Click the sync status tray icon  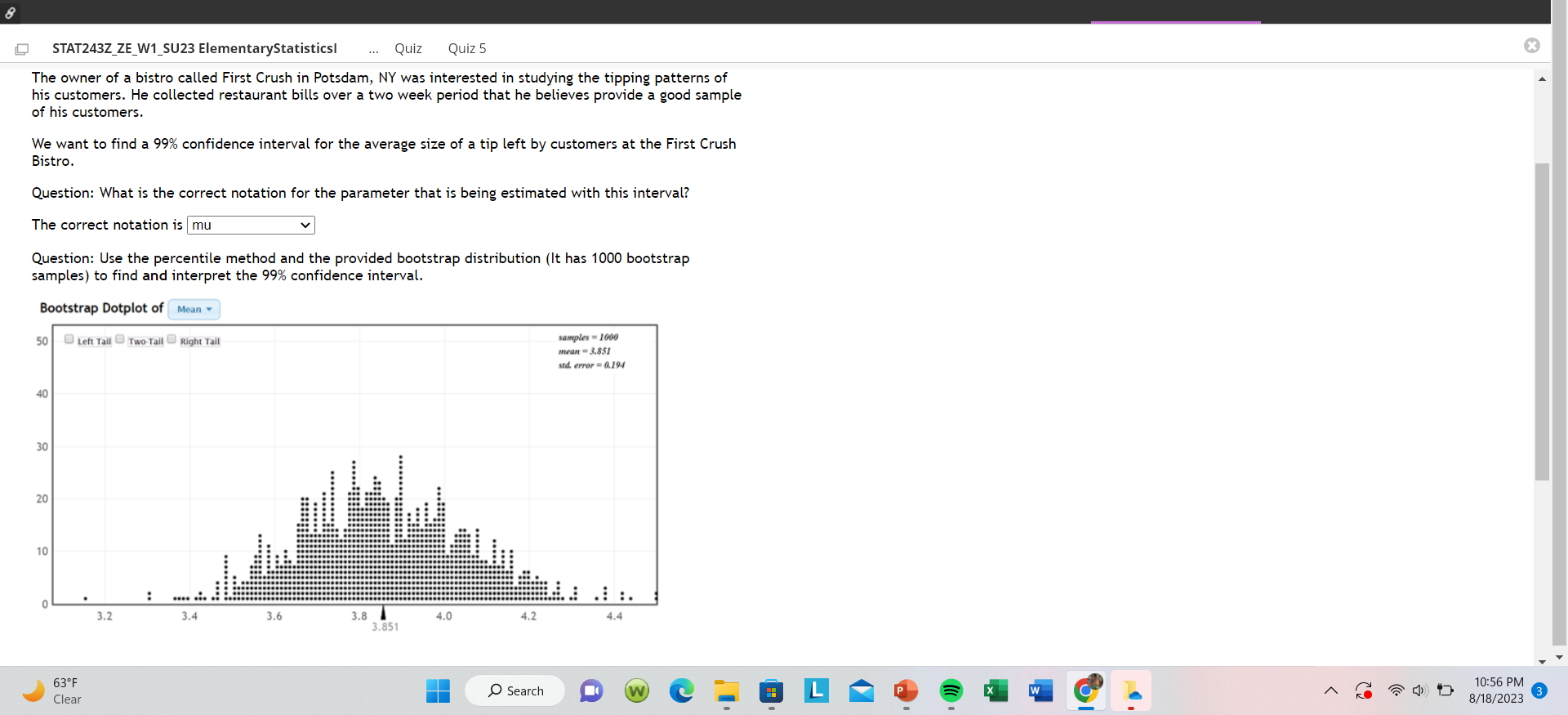point(1363,691)
